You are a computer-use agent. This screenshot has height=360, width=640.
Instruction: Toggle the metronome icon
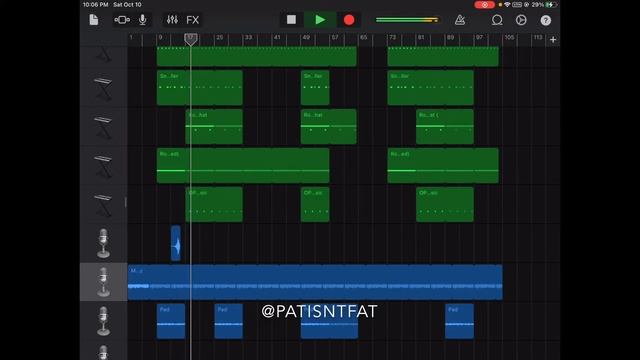[x=460, y=20]
